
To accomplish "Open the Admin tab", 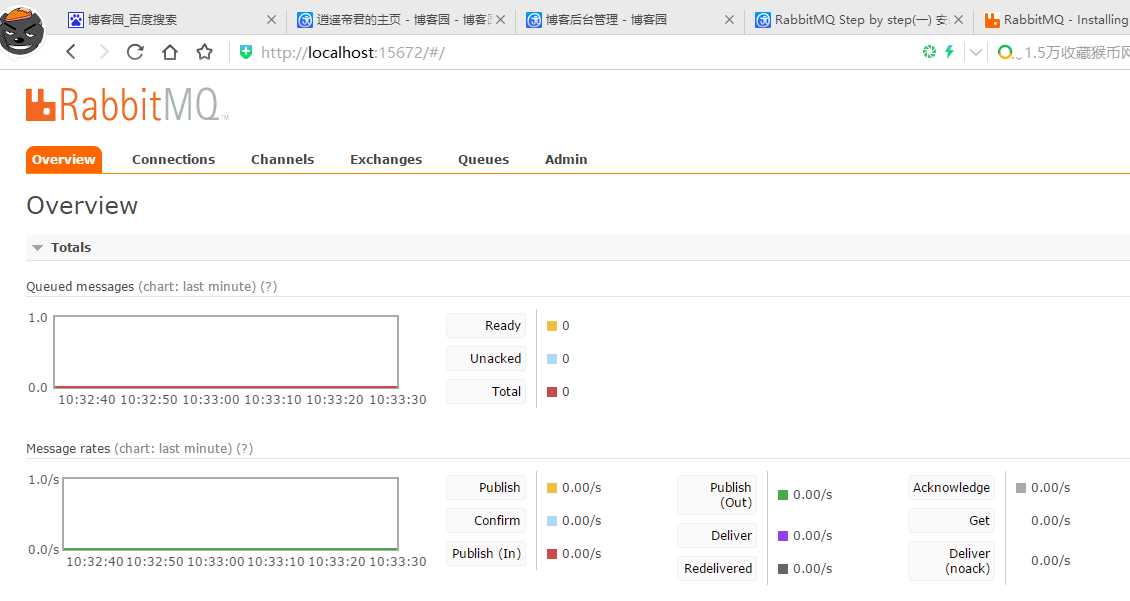I will coord(566,159).
